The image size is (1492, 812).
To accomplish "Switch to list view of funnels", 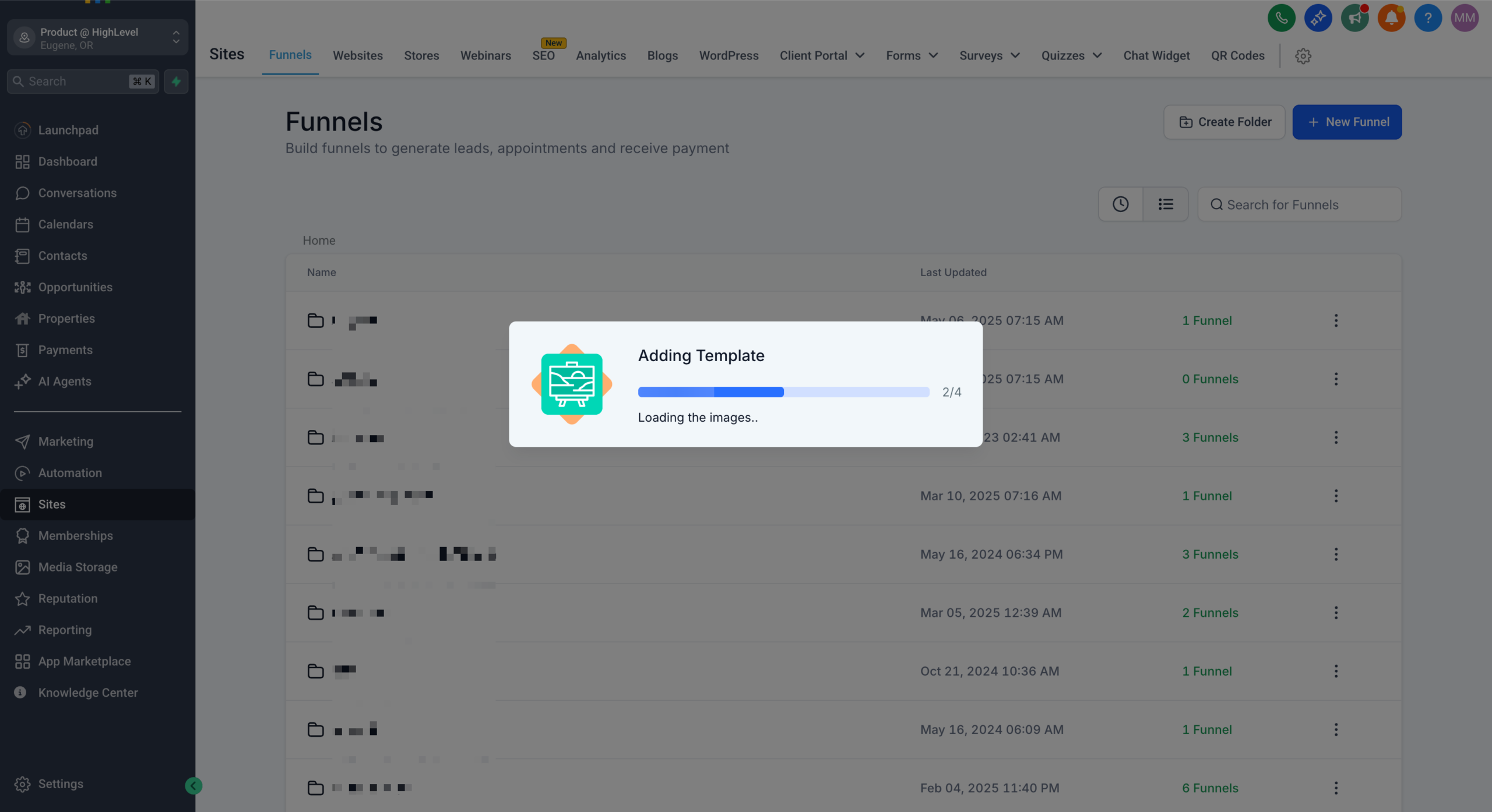I will point(1166,204).
